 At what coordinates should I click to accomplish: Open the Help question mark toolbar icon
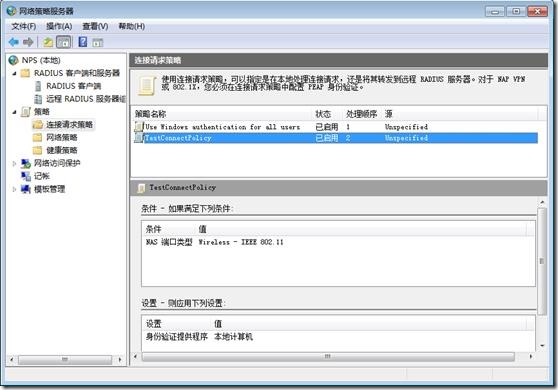pyautogui.click(x=83, y=42)
